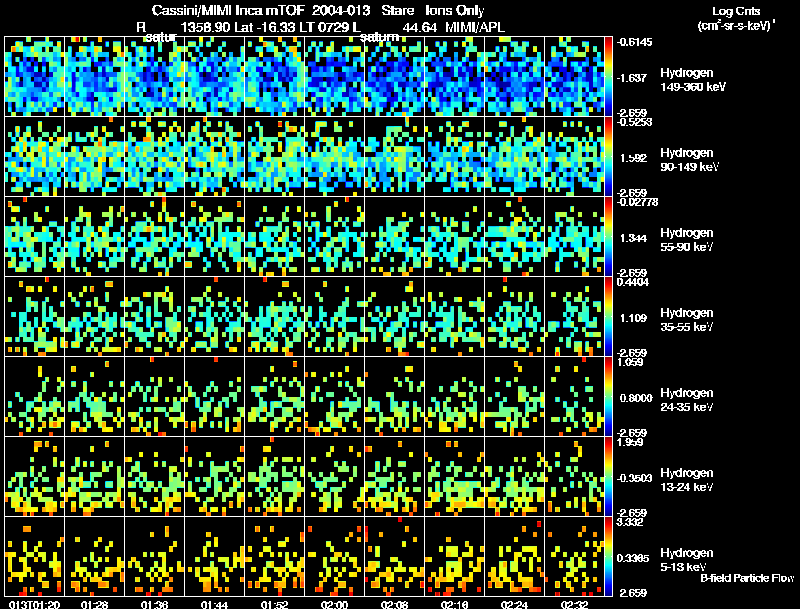Click the 'MIMI/APL' header text

pos(474,28)
